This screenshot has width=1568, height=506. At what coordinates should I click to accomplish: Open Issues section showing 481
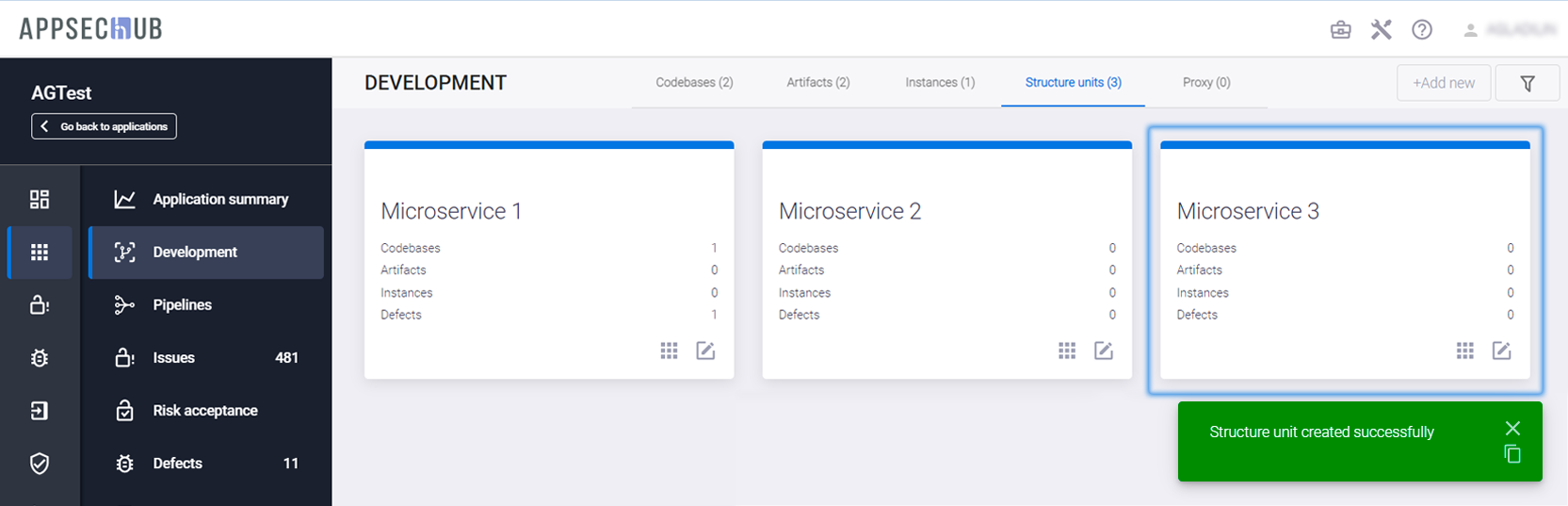[x=174, y=358]
